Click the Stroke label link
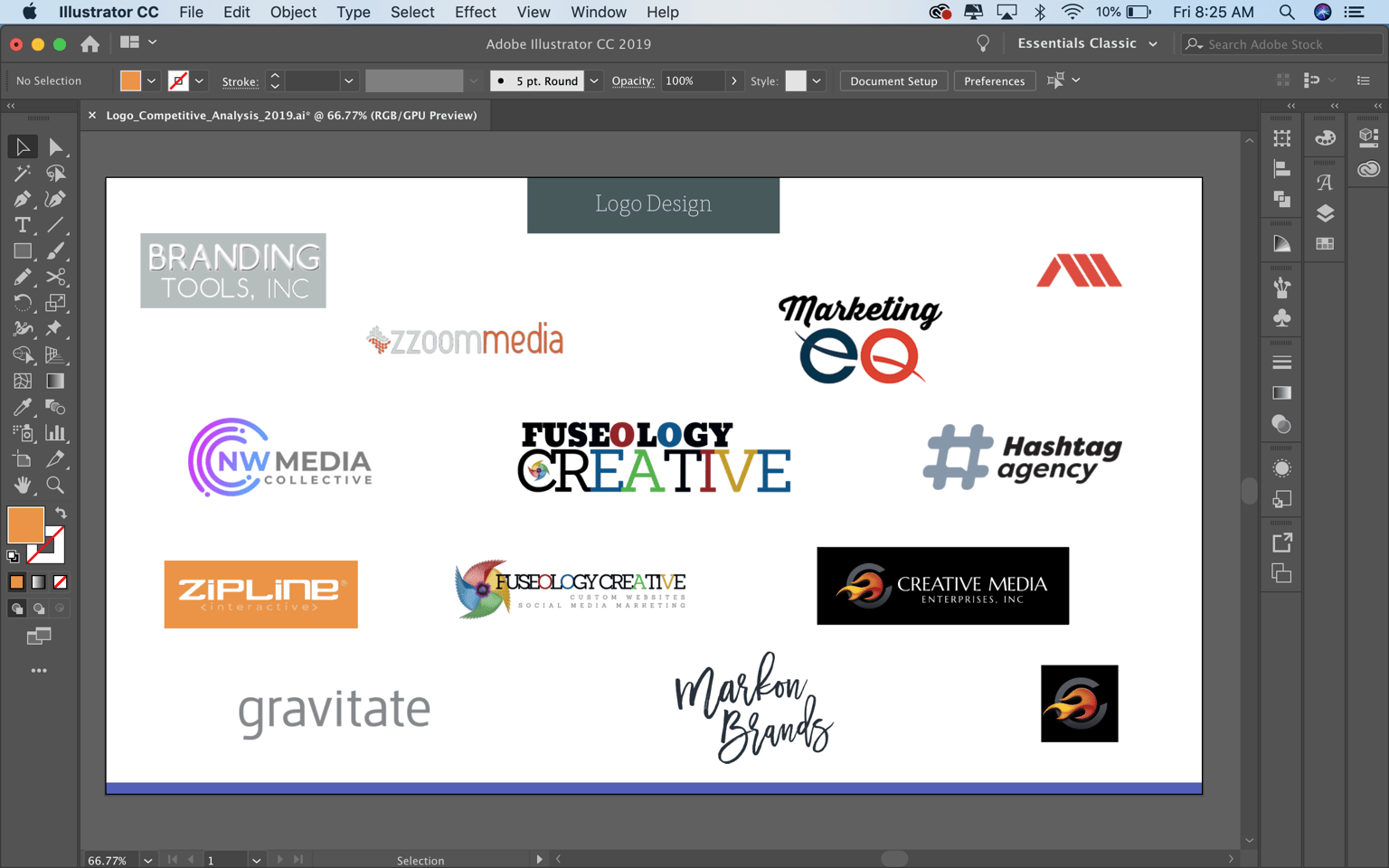 point(240,81)
